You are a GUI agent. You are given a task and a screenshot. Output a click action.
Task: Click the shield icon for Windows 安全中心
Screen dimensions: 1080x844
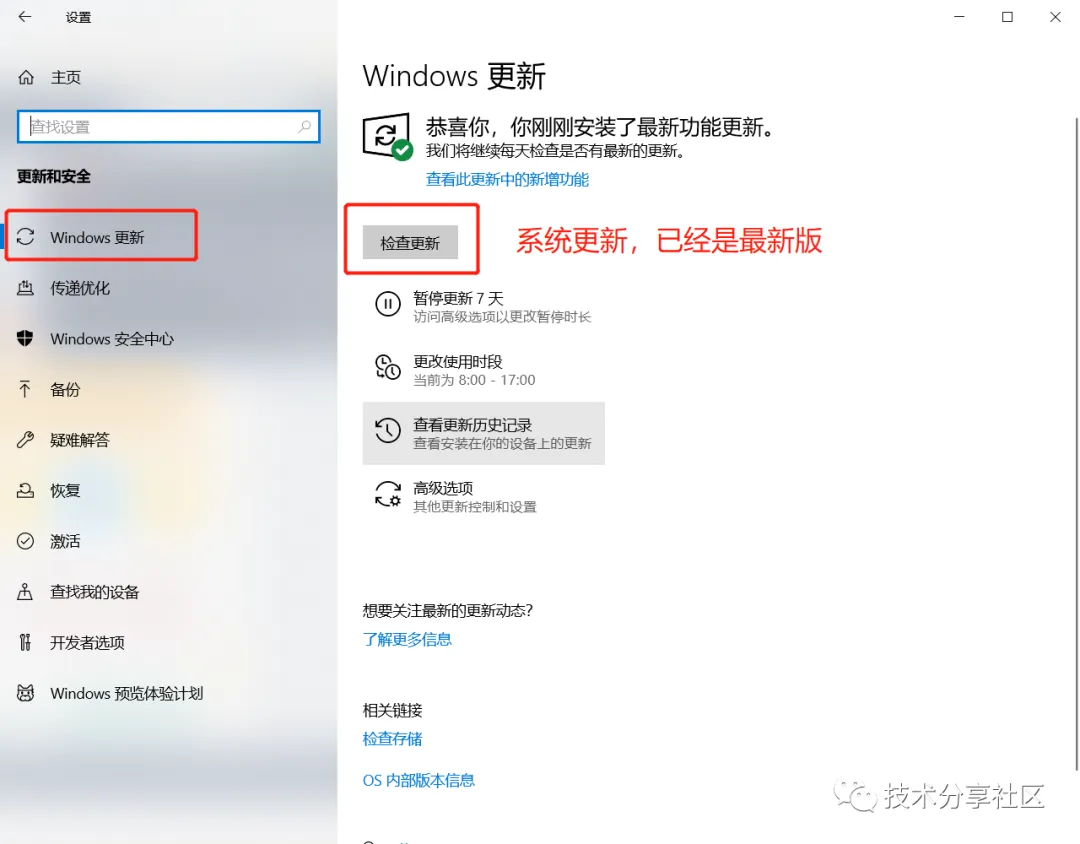pyautogui.click(x=25, y=338)
